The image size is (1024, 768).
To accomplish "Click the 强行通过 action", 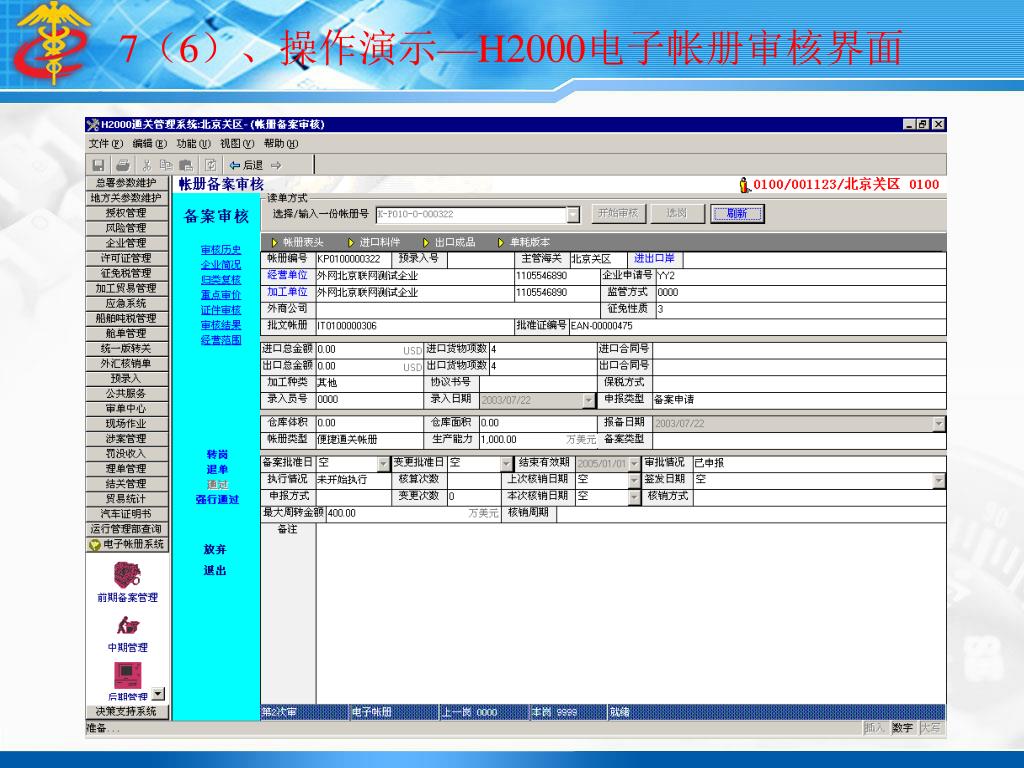I will coord(217,500).
